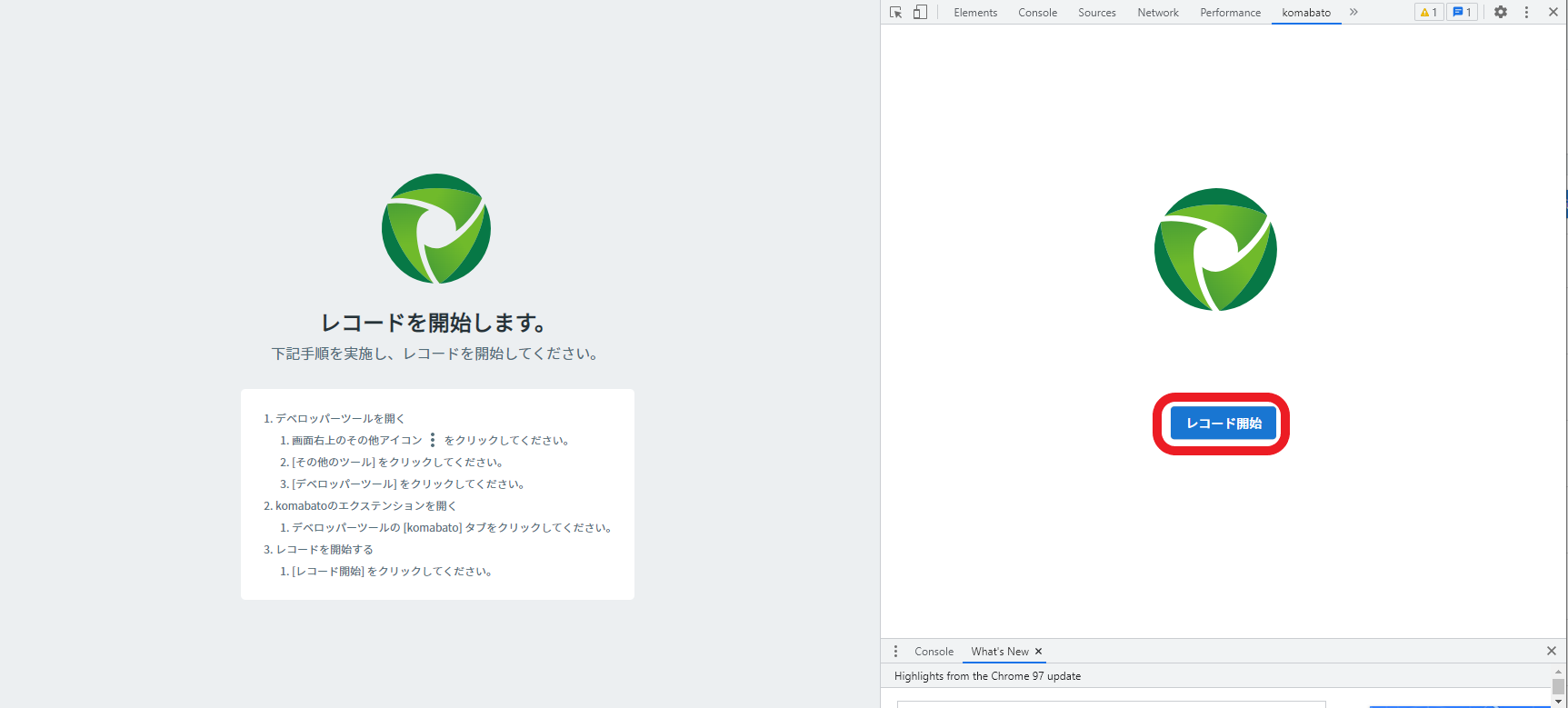Switch to the Network tab
This screenshot has height=708, width=1568.
coord(1157,13)
